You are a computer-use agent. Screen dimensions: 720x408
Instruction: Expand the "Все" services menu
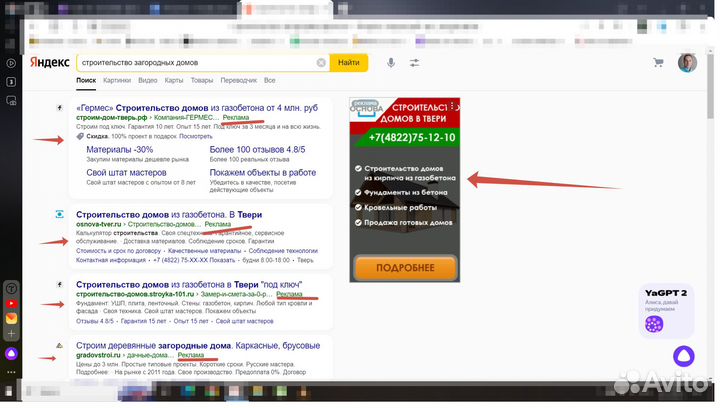tap(270, 80)
